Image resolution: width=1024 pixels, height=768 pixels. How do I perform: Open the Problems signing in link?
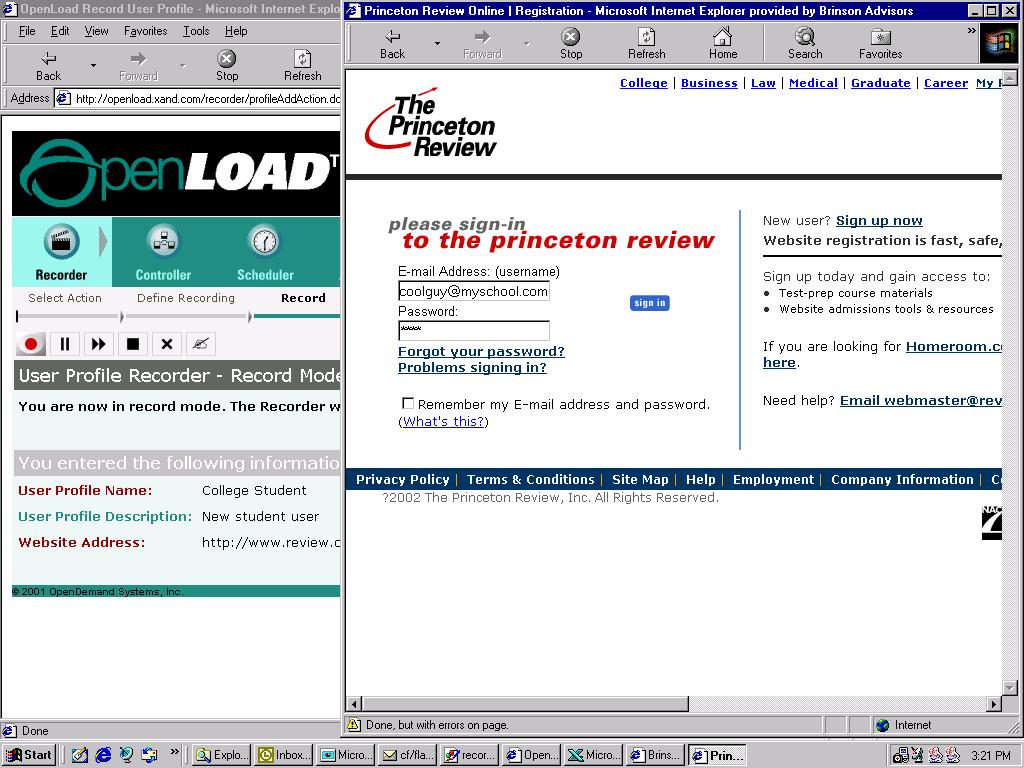pos(472,368)
